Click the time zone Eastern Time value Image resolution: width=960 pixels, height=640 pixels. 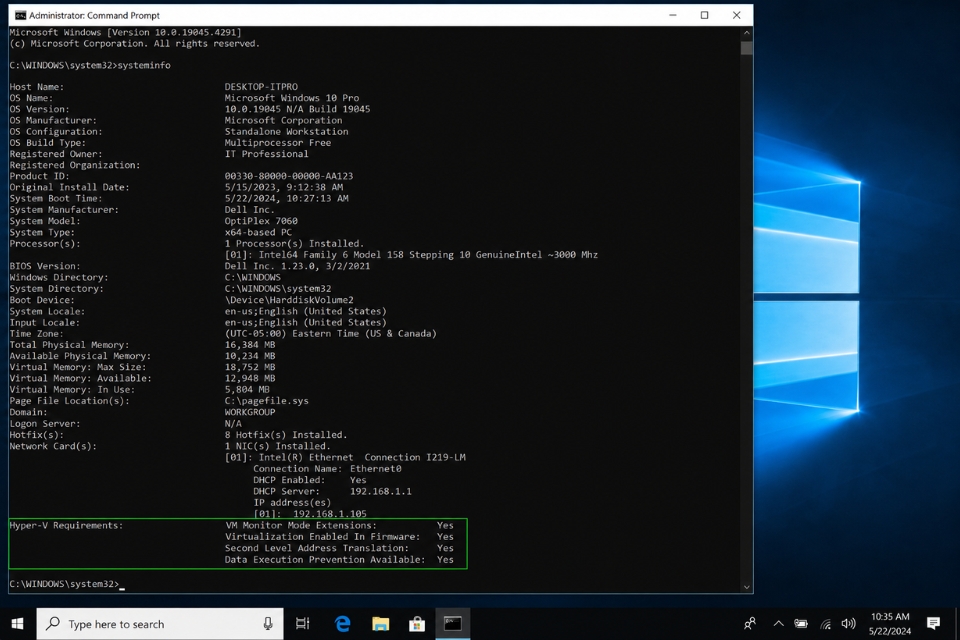331,334
